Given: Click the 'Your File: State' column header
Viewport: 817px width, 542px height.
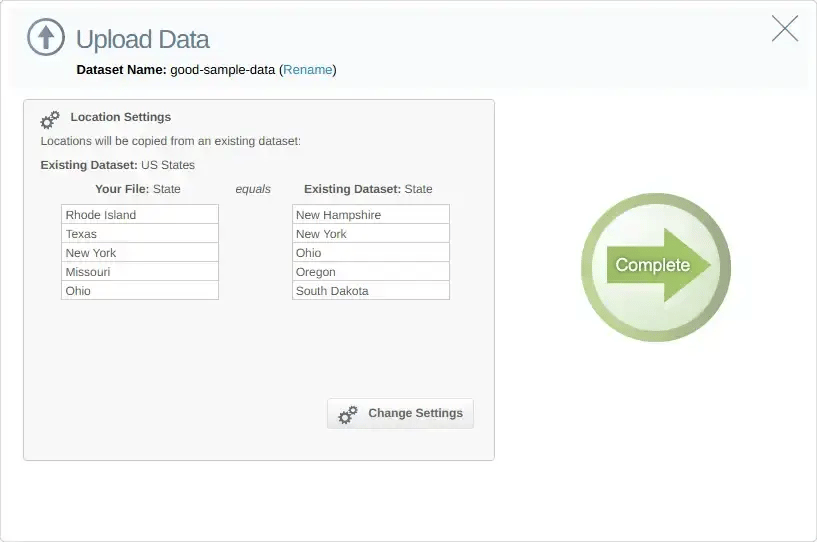Looking at the screenshot, I should 138,189.
